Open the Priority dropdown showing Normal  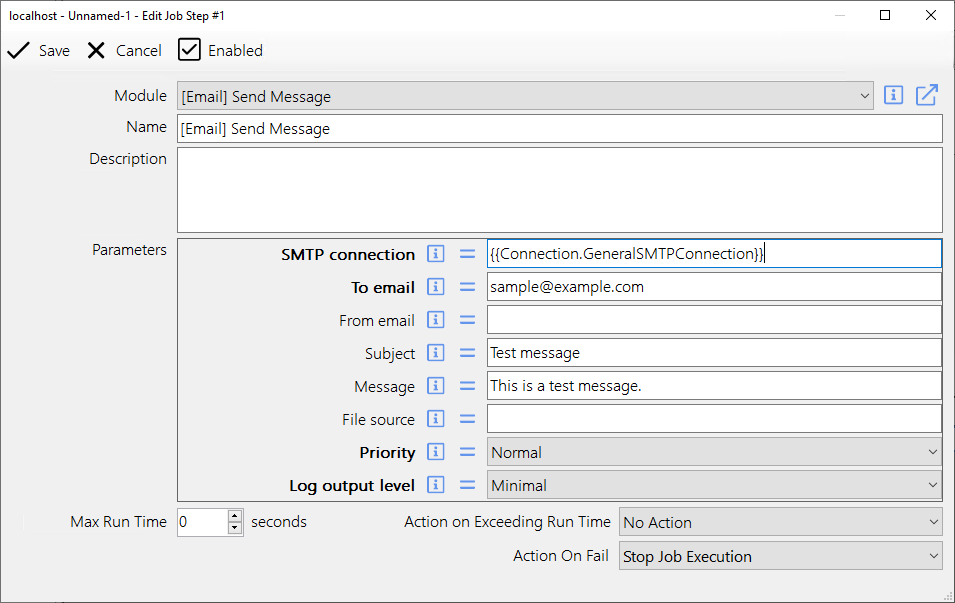tap(714, 453)
